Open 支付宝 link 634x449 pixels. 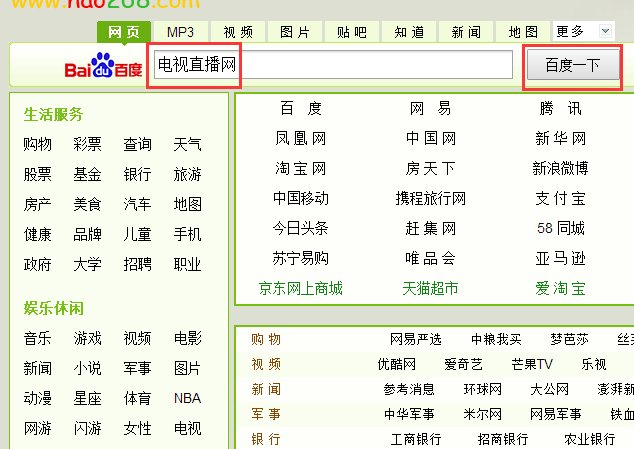(x=560, y=198)
